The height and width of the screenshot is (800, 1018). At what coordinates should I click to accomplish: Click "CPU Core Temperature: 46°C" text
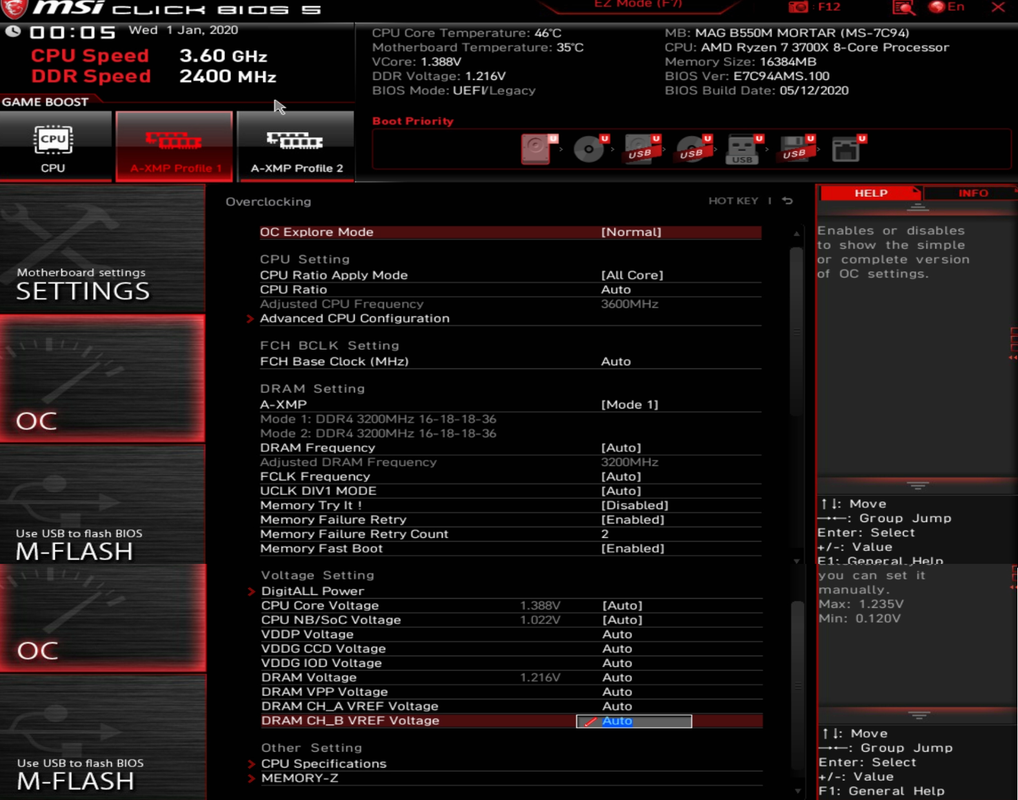(467, 32)
